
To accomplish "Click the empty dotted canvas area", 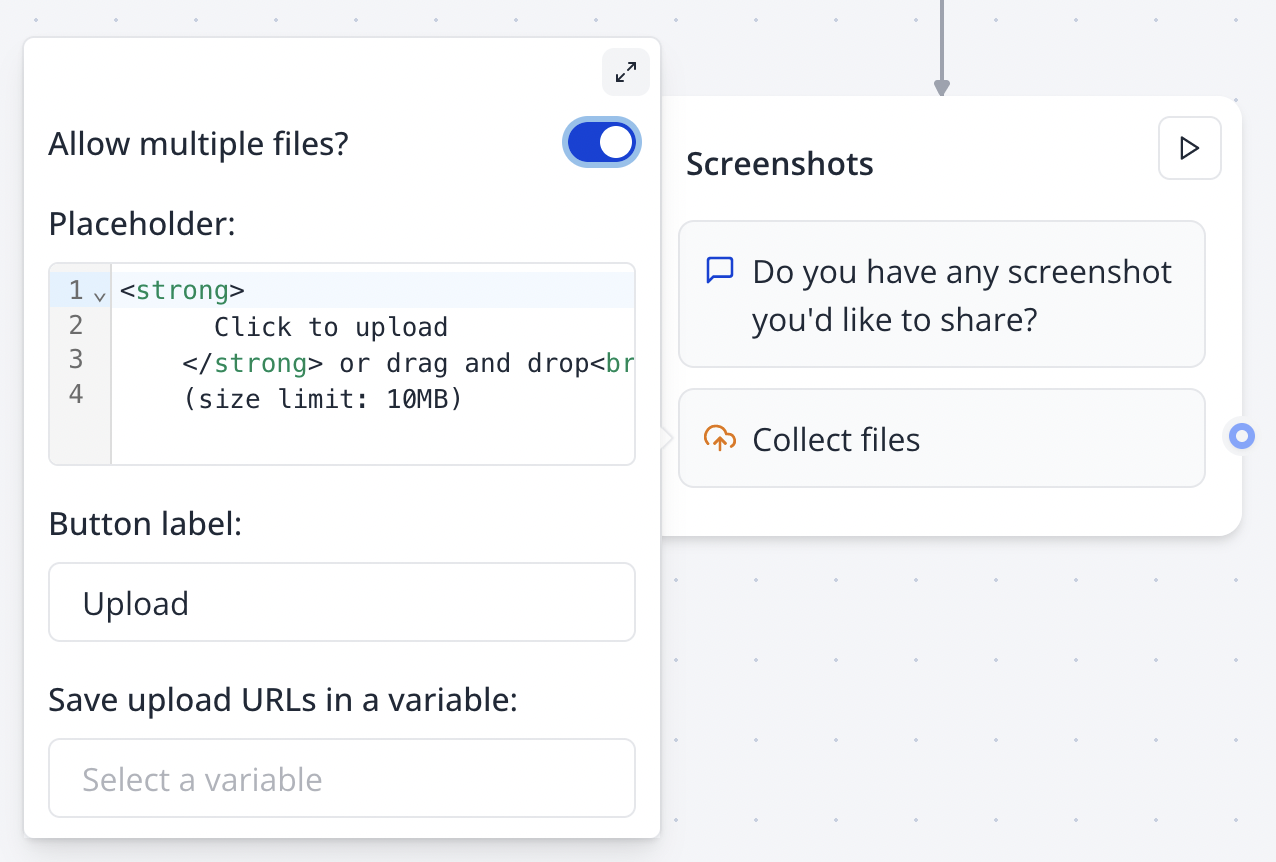I will (950, 700).
